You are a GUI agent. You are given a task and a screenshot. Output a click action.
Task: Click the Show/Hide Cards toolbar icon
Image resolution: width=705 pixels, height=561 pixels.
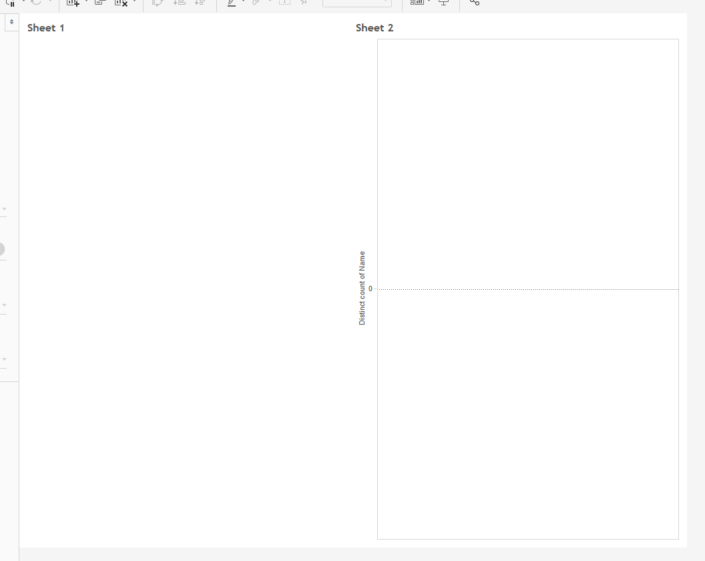(417, 2)
